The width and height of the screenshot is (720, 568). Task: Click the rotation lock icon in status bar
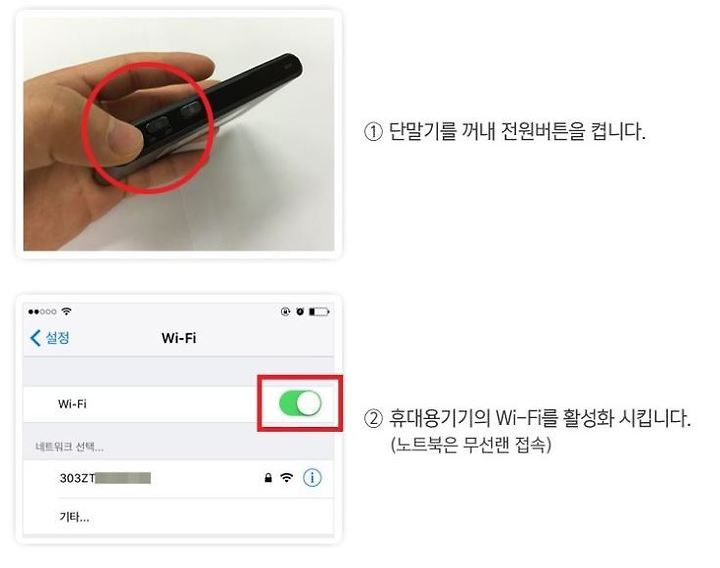285,312
